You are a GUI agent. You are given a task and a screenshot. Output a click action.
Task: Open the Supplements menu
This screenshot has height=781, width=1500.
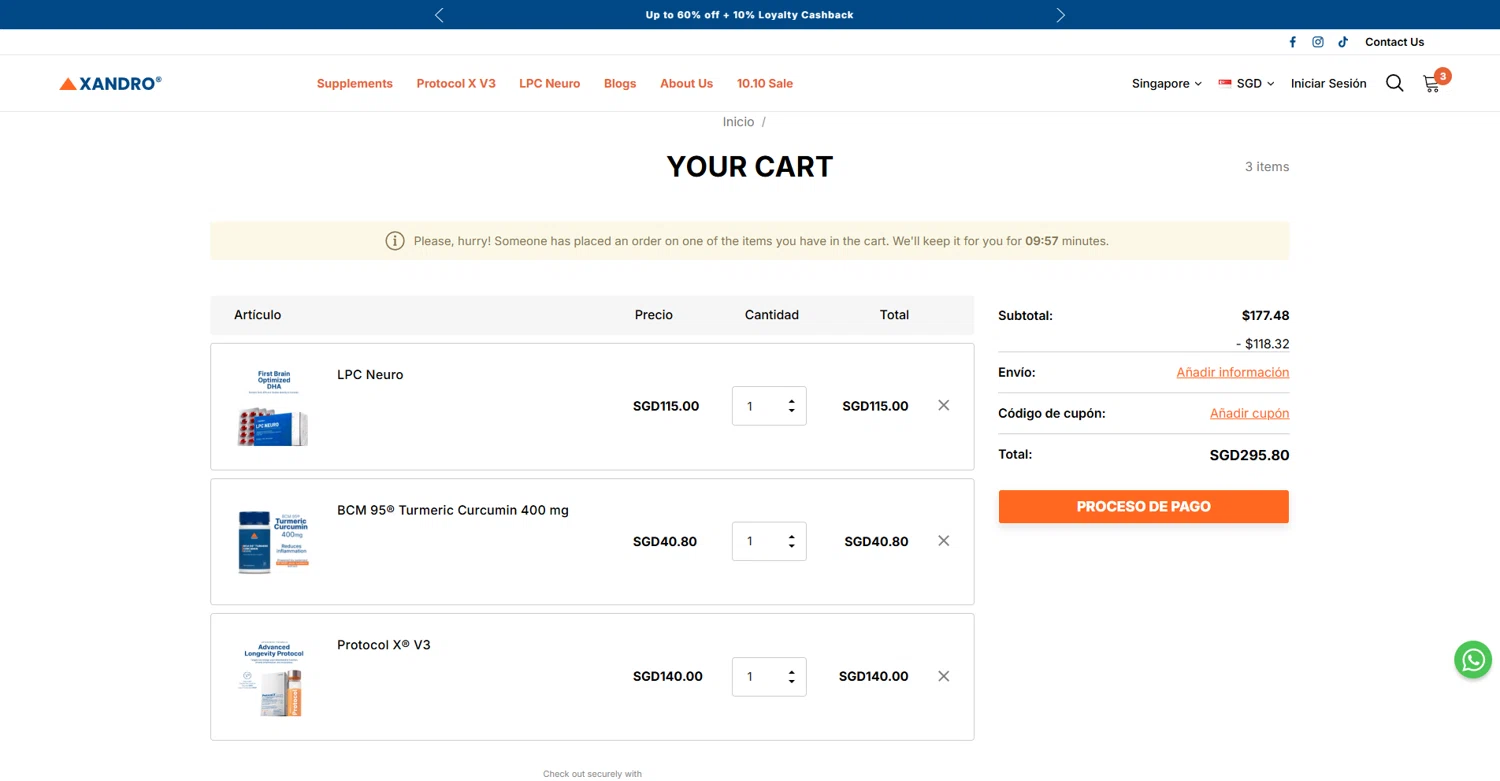pos(355,84)
